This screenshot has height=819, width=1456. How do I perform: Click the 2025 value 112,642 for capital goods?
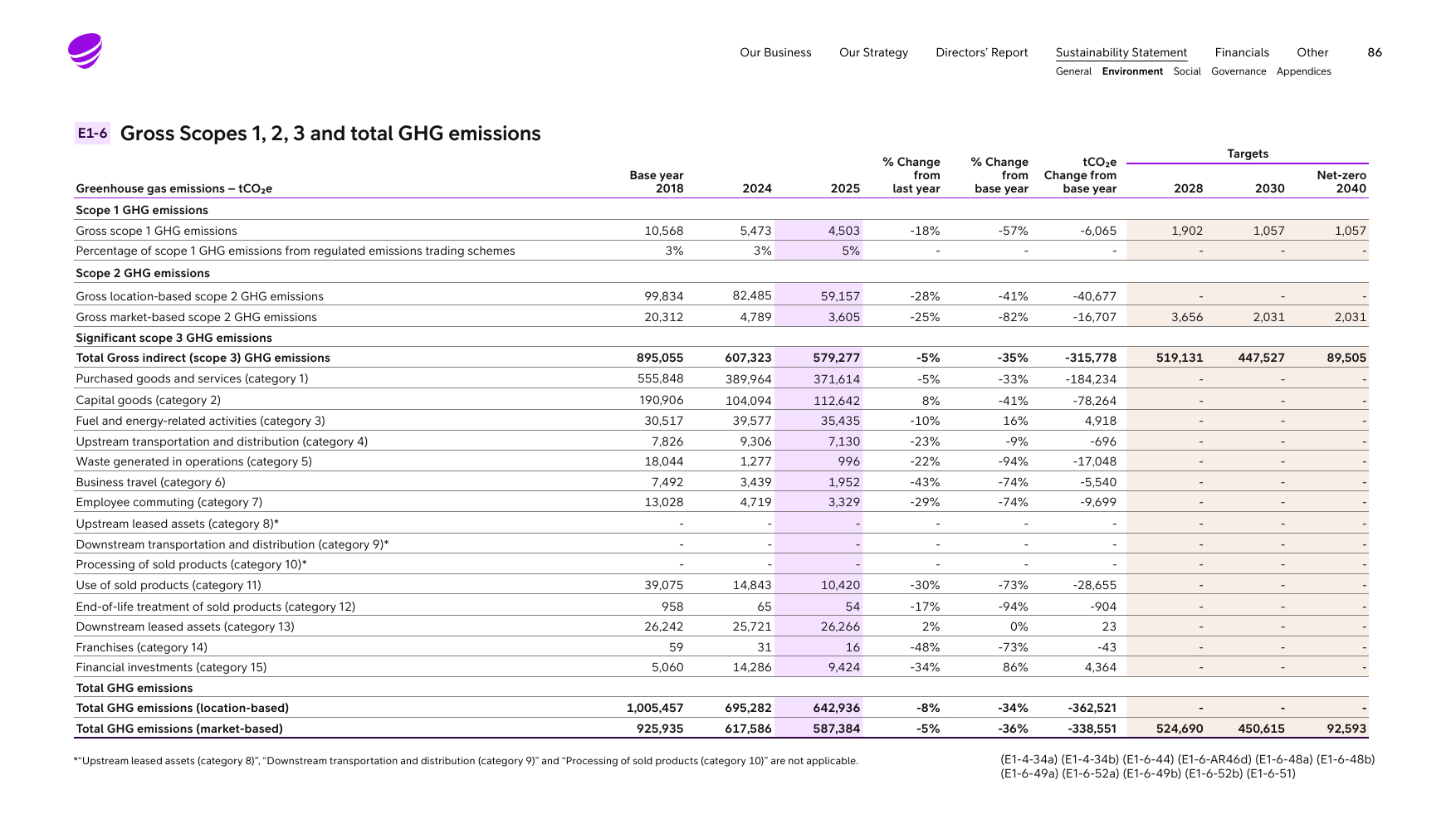click(x=837, y=400)
